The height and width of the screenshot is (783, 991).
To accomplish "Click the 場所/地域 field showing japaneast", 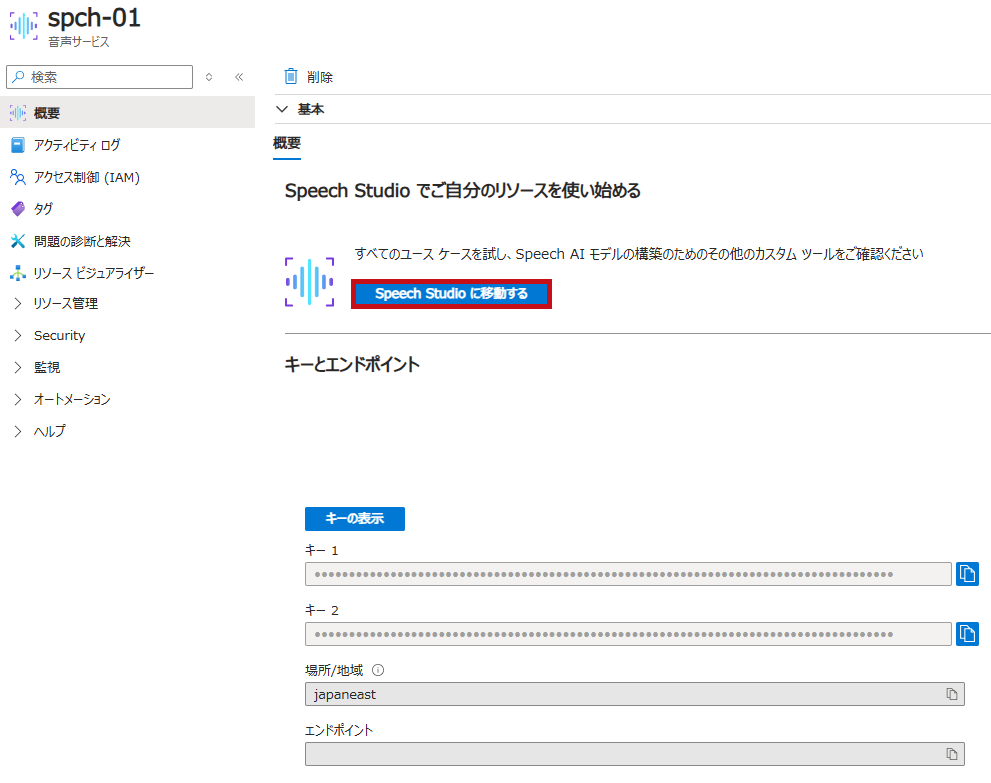I will pyautogui.click(x=635, y=694).
